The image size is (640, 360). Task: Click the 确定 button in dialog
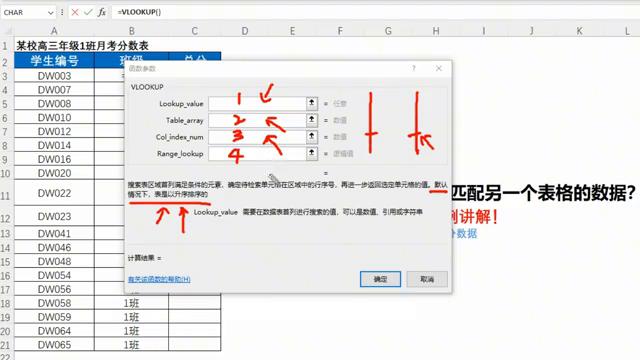[380, 279]
